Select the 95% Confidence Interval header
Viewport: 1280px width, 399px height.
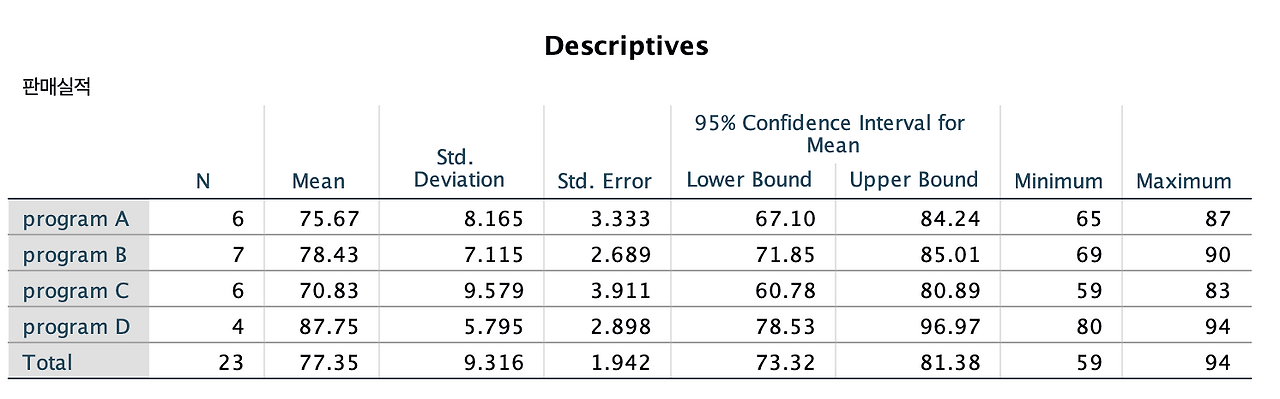(831, 134)
